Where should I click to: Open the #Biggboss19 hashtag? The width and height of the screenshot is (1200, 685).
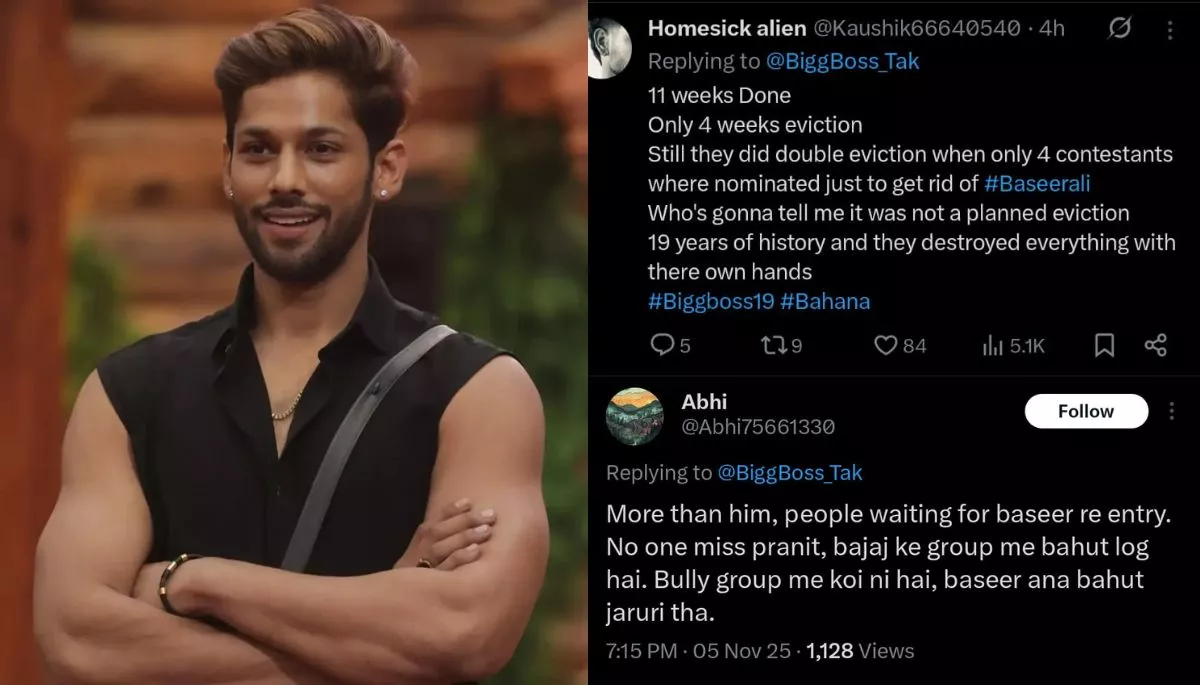point(711,301)
